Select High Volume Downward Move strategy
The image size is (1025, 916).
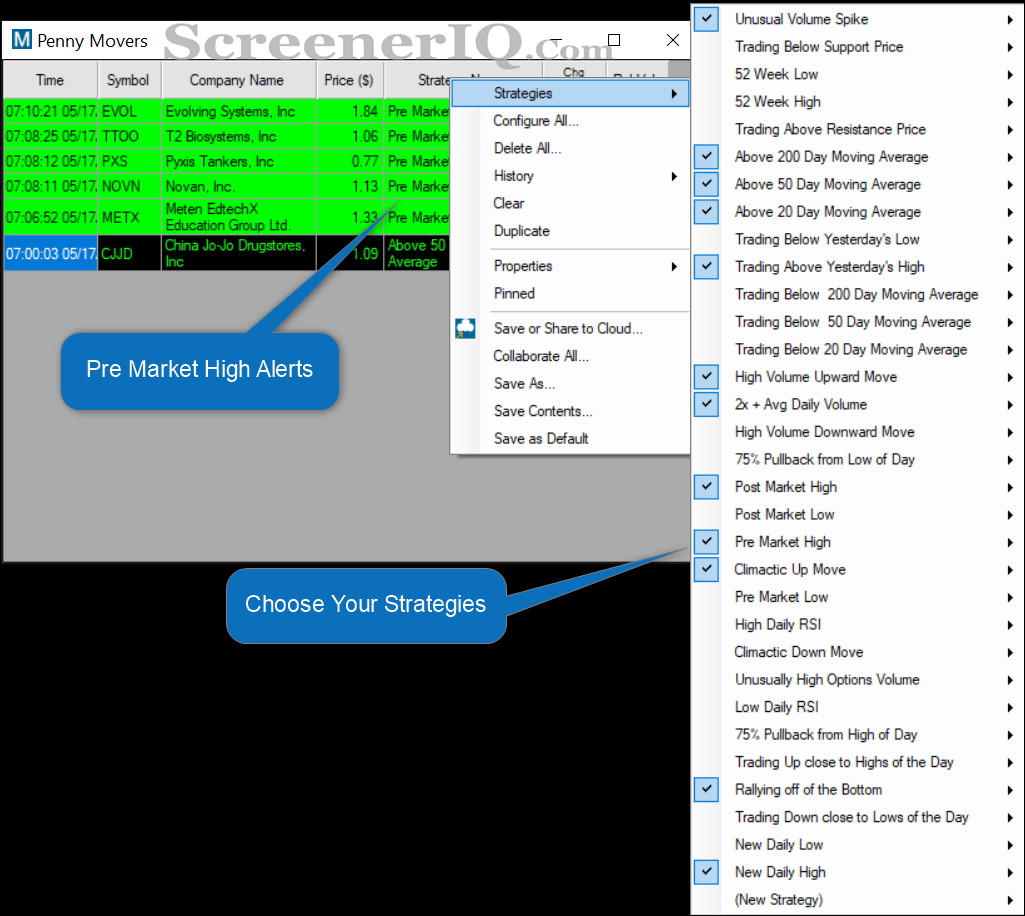(824, 432)
